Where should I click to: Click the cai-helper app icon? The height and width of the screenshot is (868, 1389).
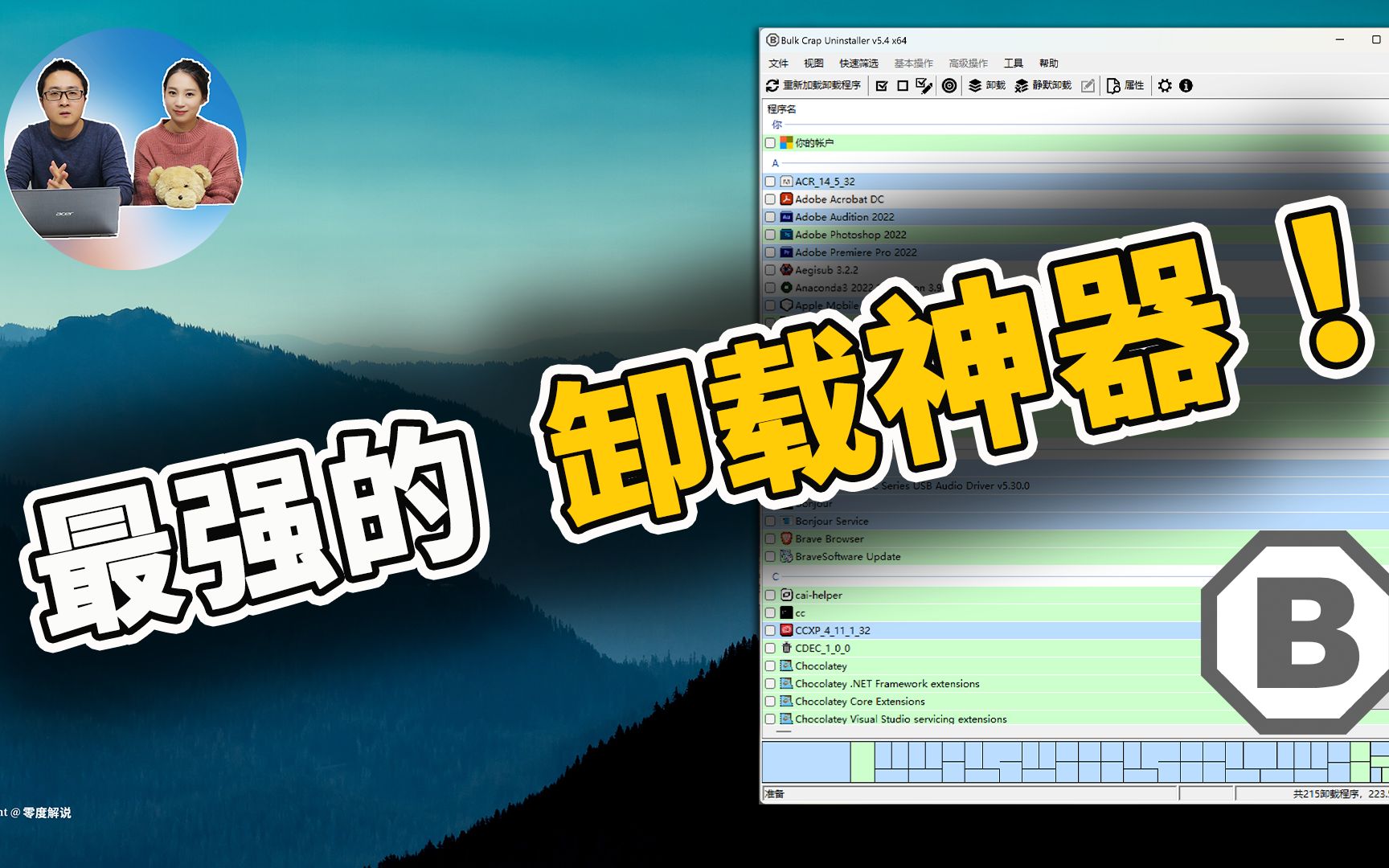point(786,595)
